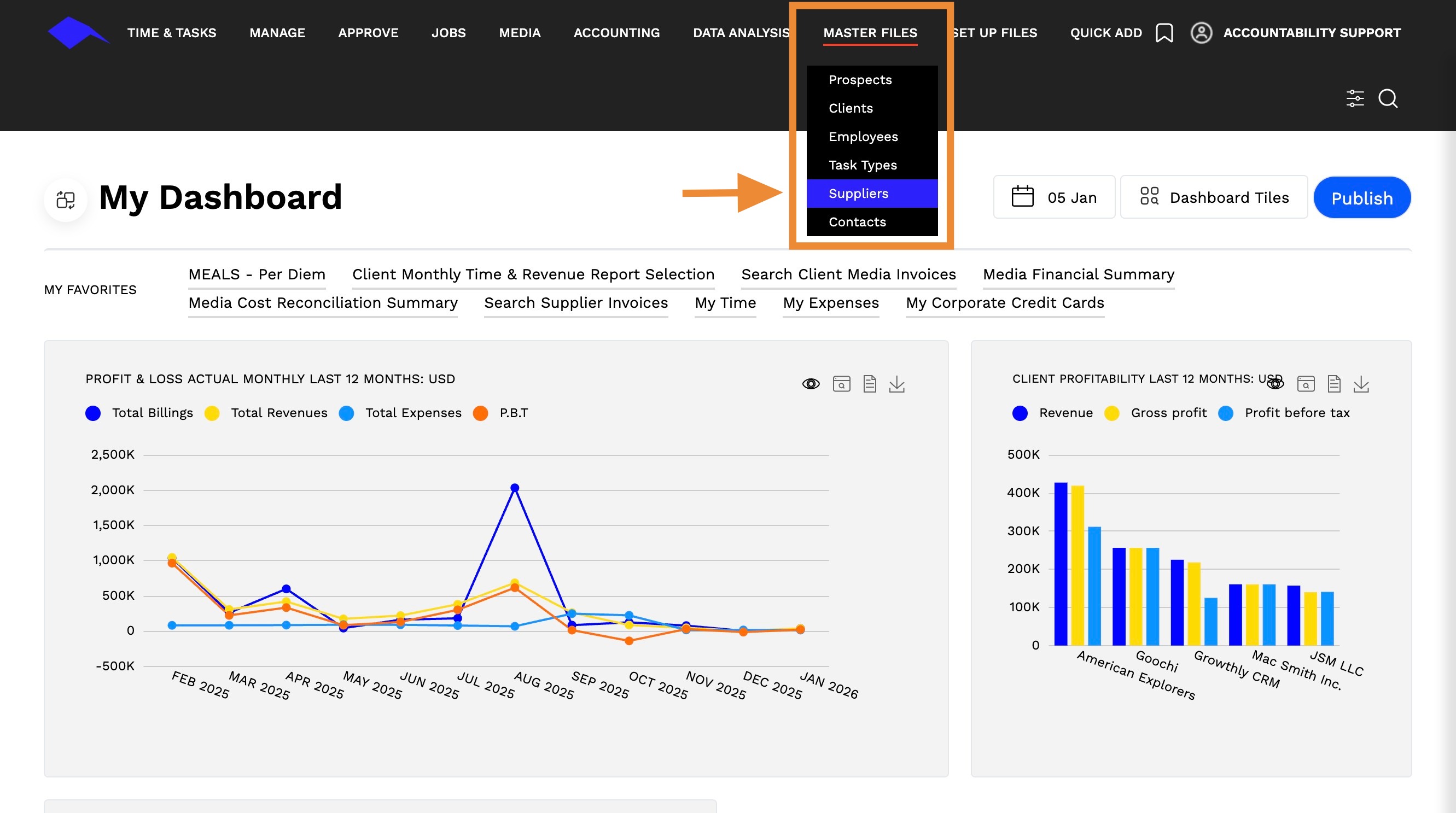
Task: Open search-window icon on Profit & Loss tile
Action: (x=842, y=384)
